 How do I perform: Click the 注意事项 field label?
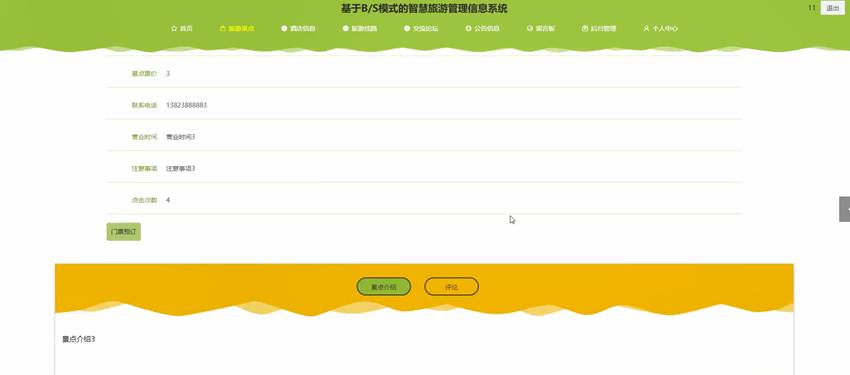coord(144,169)
